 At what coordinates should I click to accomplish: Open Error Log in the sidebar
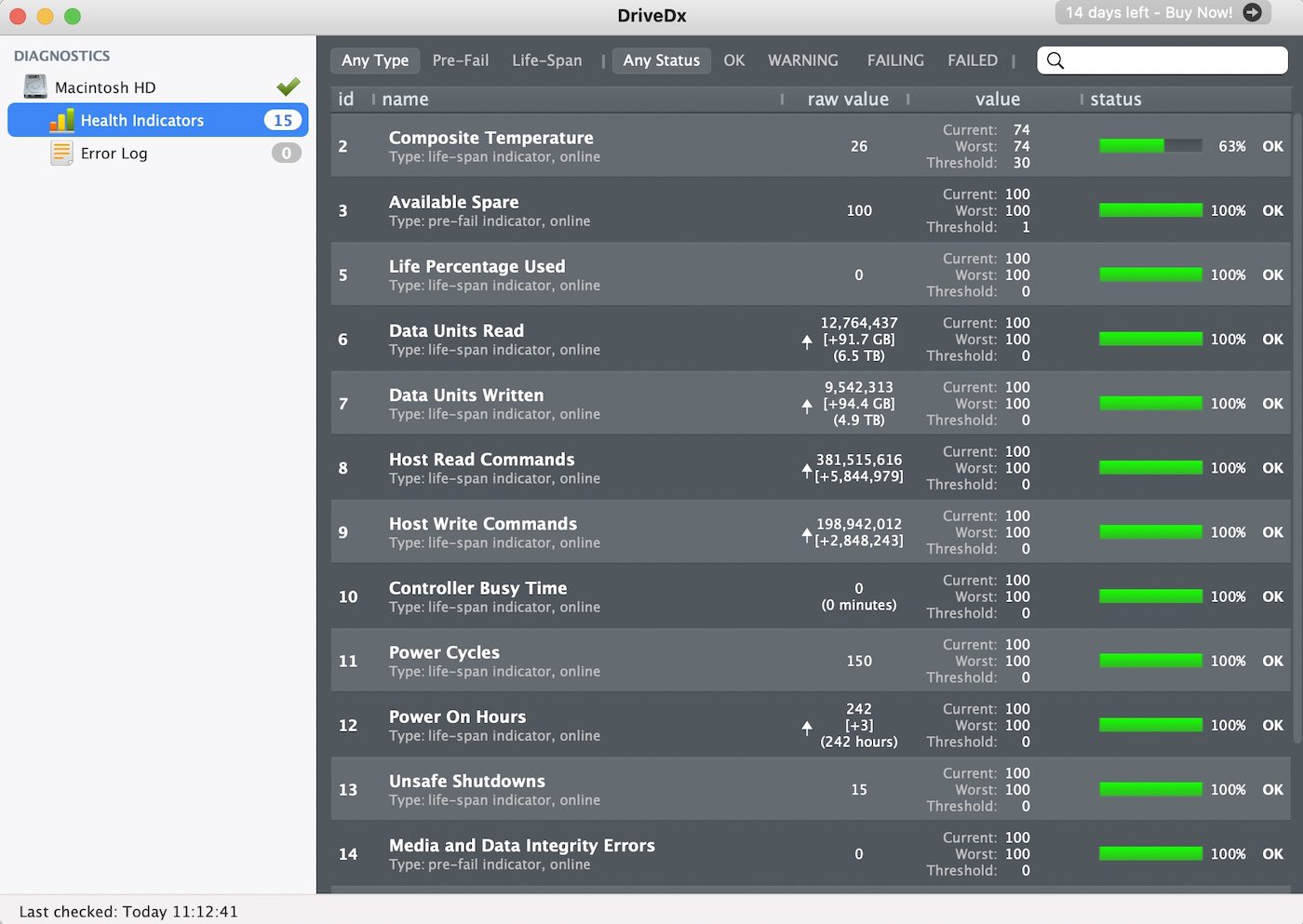[x=114, y=154]
